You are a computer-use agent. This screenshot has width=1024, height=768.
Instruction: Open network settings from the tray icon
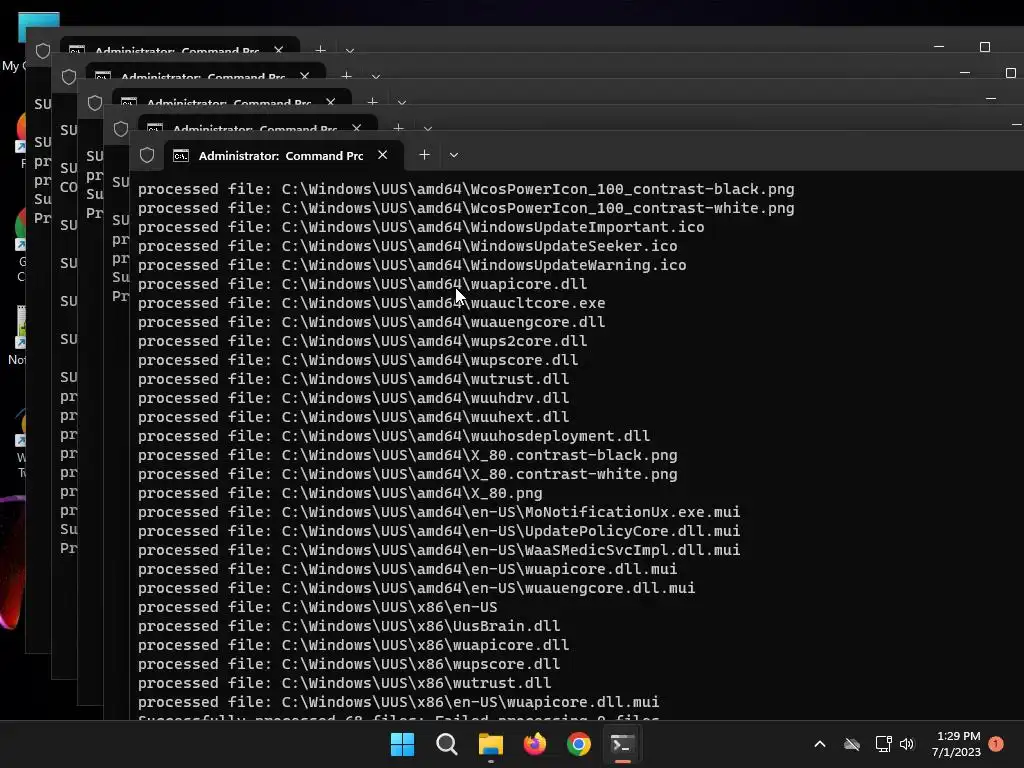tap(883, 744)
